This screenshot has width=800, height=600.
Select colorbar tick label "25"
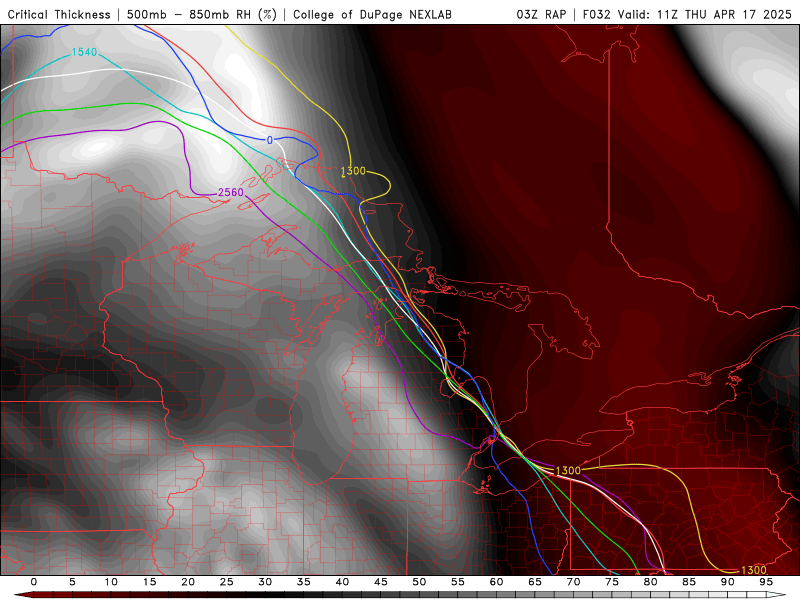(x=227, y=582)
